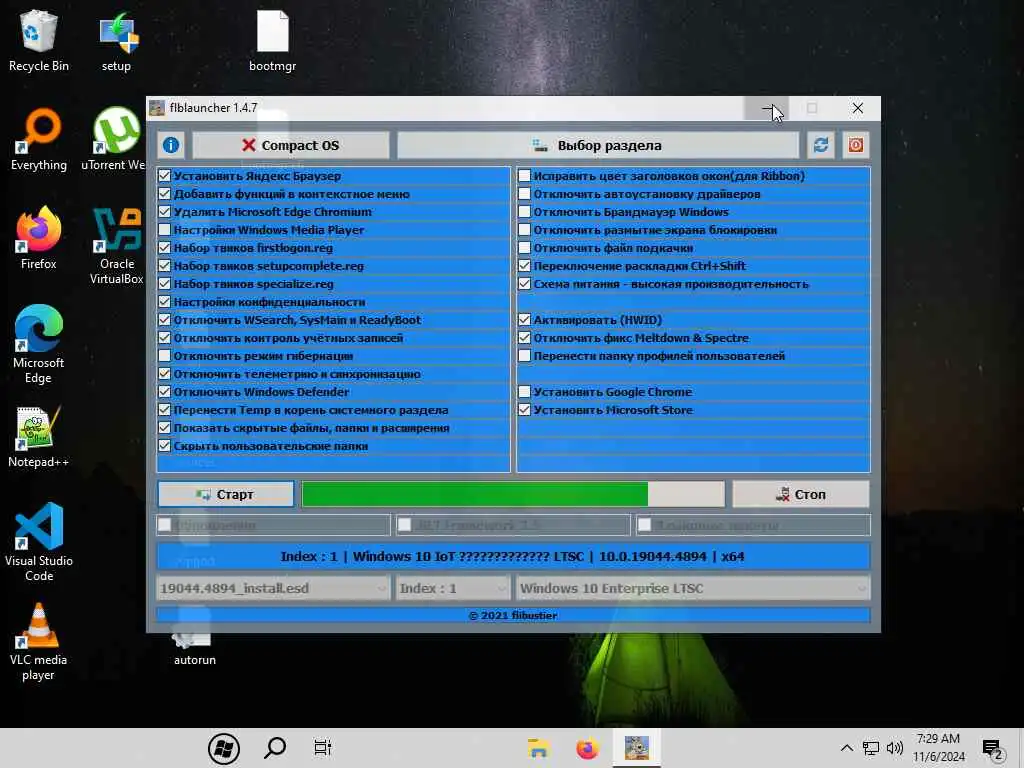
Task: Uncheck Переключение раскладки Ctrl+Shift
Action: [x=524, y=266]
